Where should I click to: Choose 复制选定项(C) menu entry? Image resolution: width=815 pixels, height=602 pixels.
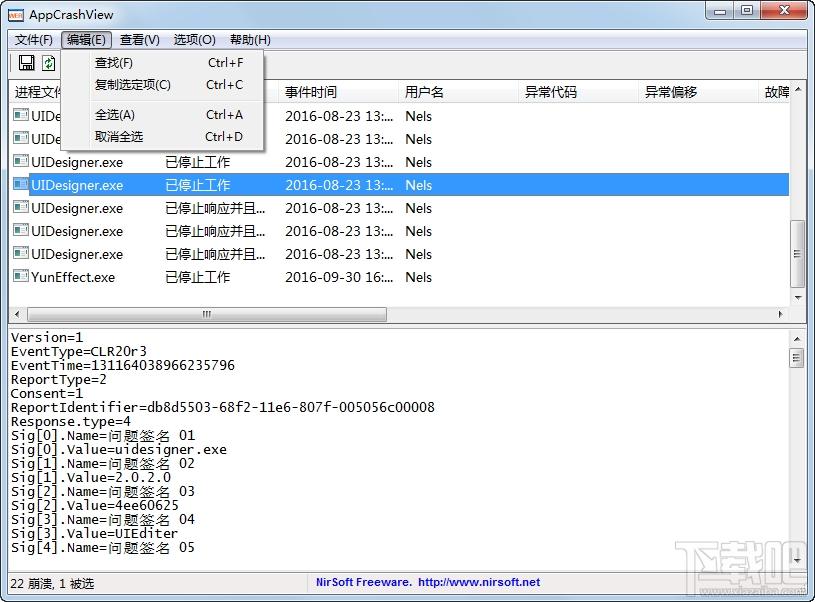pos(162,85)
